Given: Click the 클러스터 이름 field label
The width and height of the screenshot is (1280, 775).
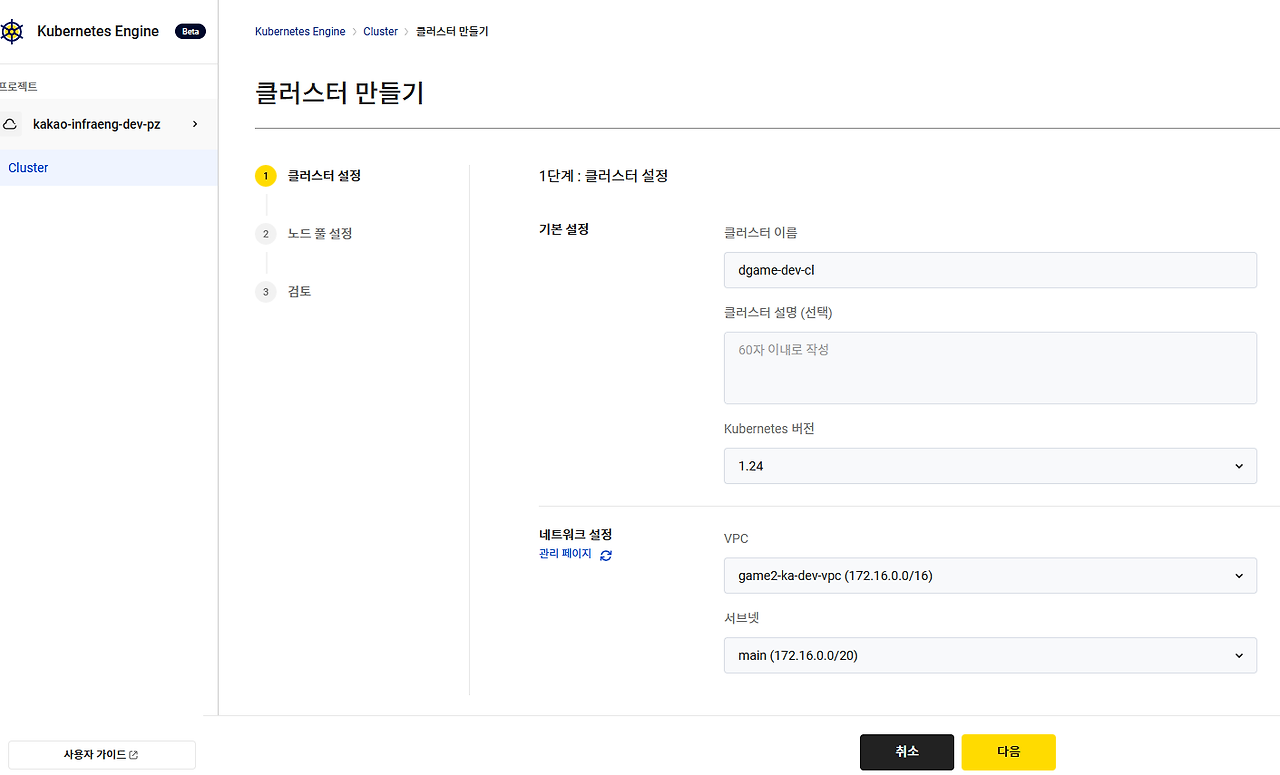Looking at the screenshot, I should pyautogui.click(x=761, y=233).
